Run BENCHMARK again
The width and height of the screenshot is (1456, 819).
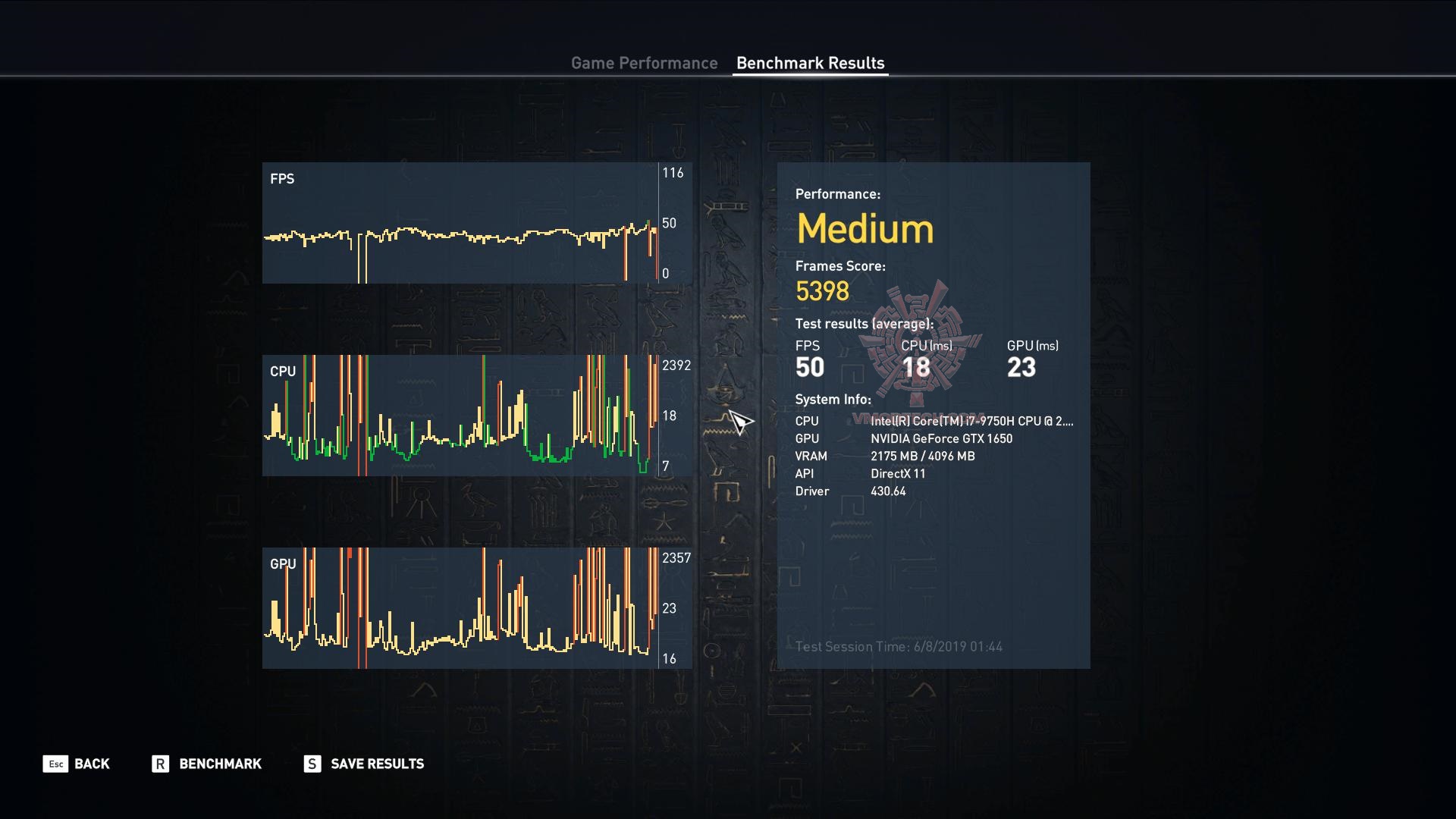click(x=220, y=764)
